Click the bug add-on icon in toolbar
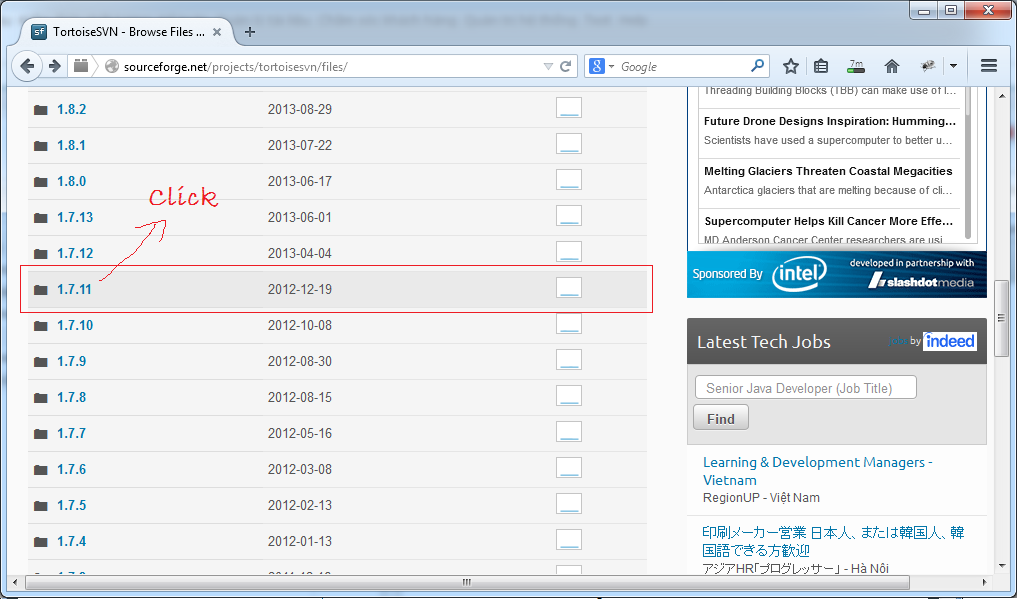This screenshot has height=599, width=1017. coord(927,66)
